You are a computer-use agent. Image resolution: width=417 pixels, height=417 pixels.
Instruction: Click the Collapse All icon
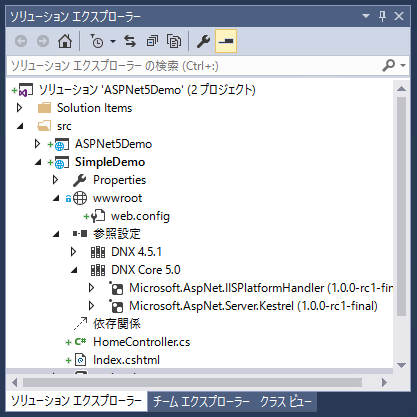pos(152,41)
